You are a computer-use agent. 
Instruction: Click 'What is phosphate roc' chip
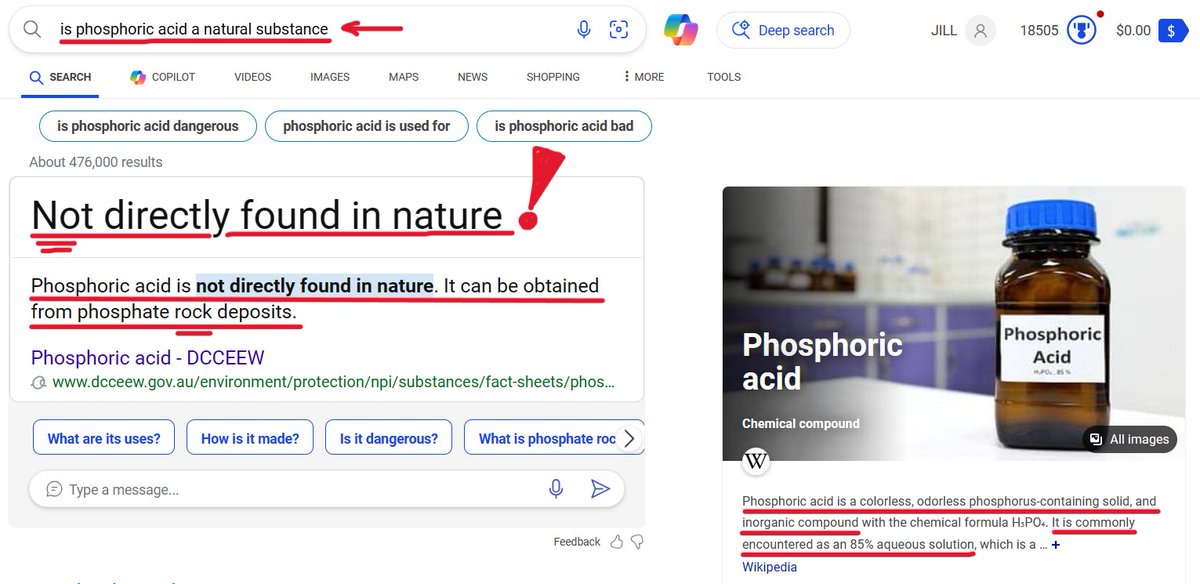pyautogui.click(x=547, y=438)
